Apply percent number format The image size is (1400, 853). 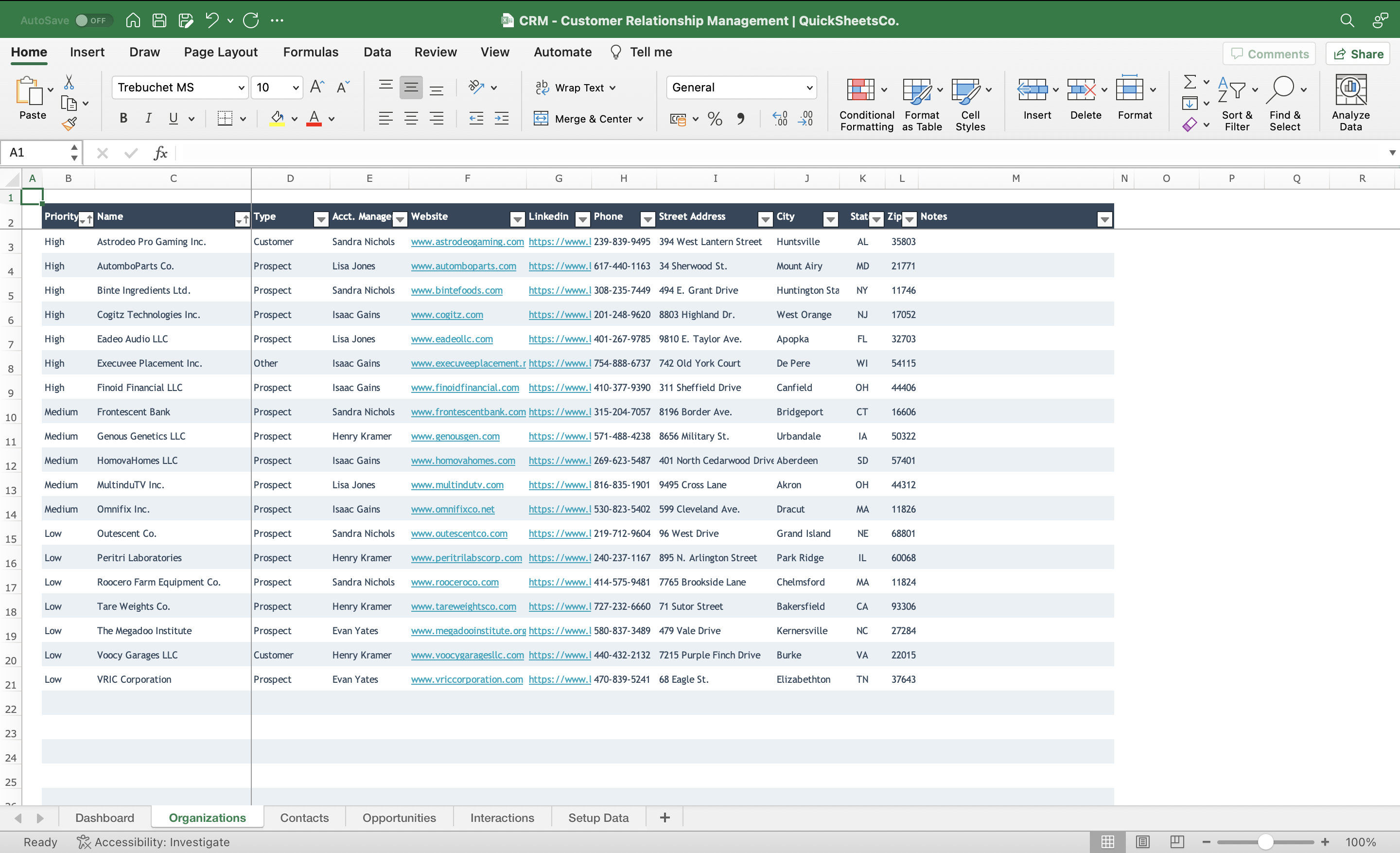click(714, 118)
